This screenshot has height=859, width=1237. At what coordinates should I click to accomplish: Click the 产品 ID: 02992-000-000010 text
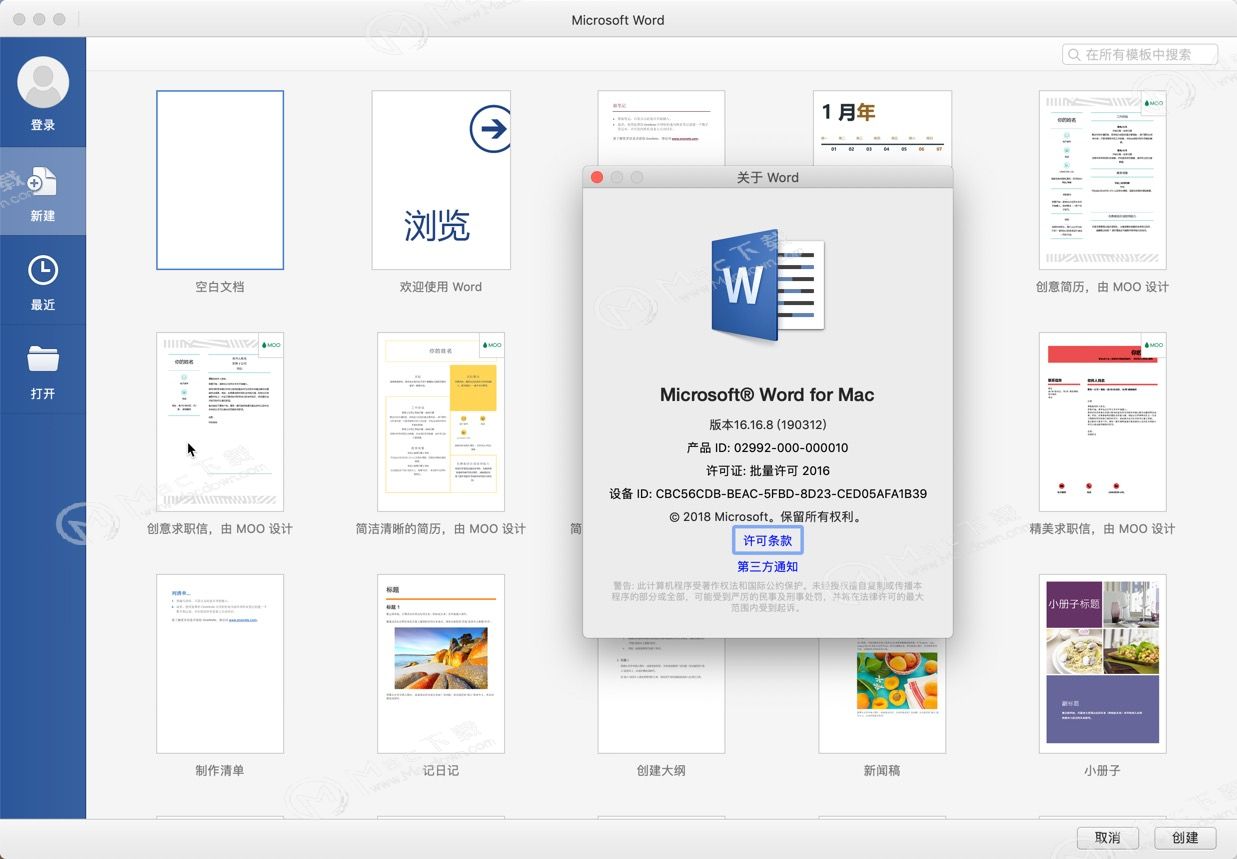(768, 448)
